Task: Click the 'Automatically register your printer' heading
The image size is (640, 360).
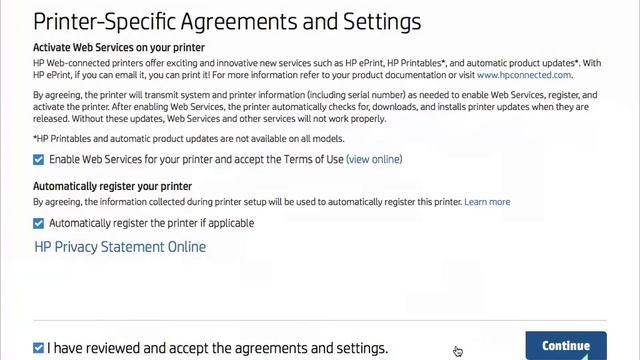Action: (112, 186)
